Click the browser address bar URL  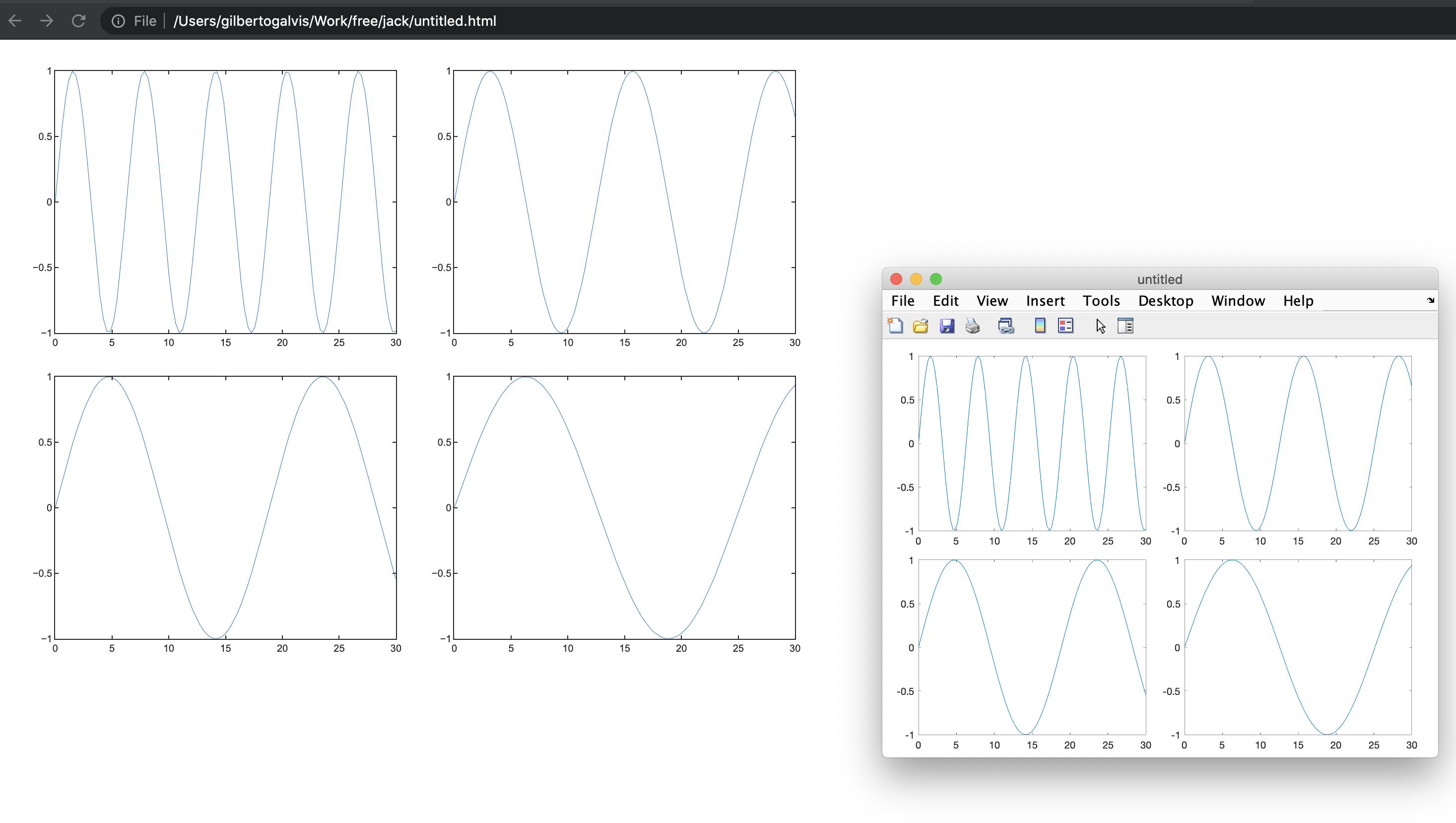click(334, 21)
